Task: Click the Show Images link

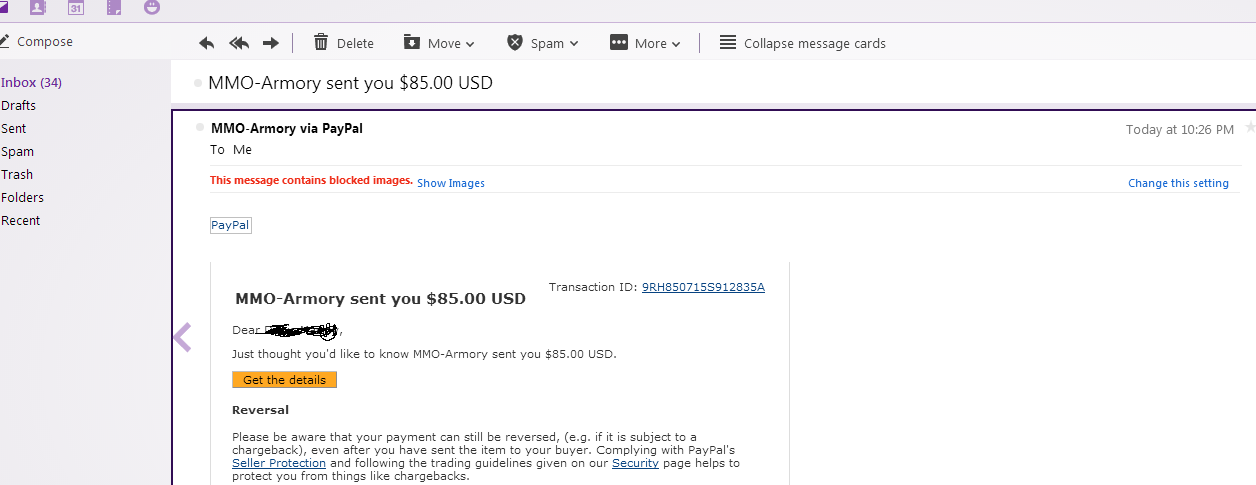Action: 450,183
